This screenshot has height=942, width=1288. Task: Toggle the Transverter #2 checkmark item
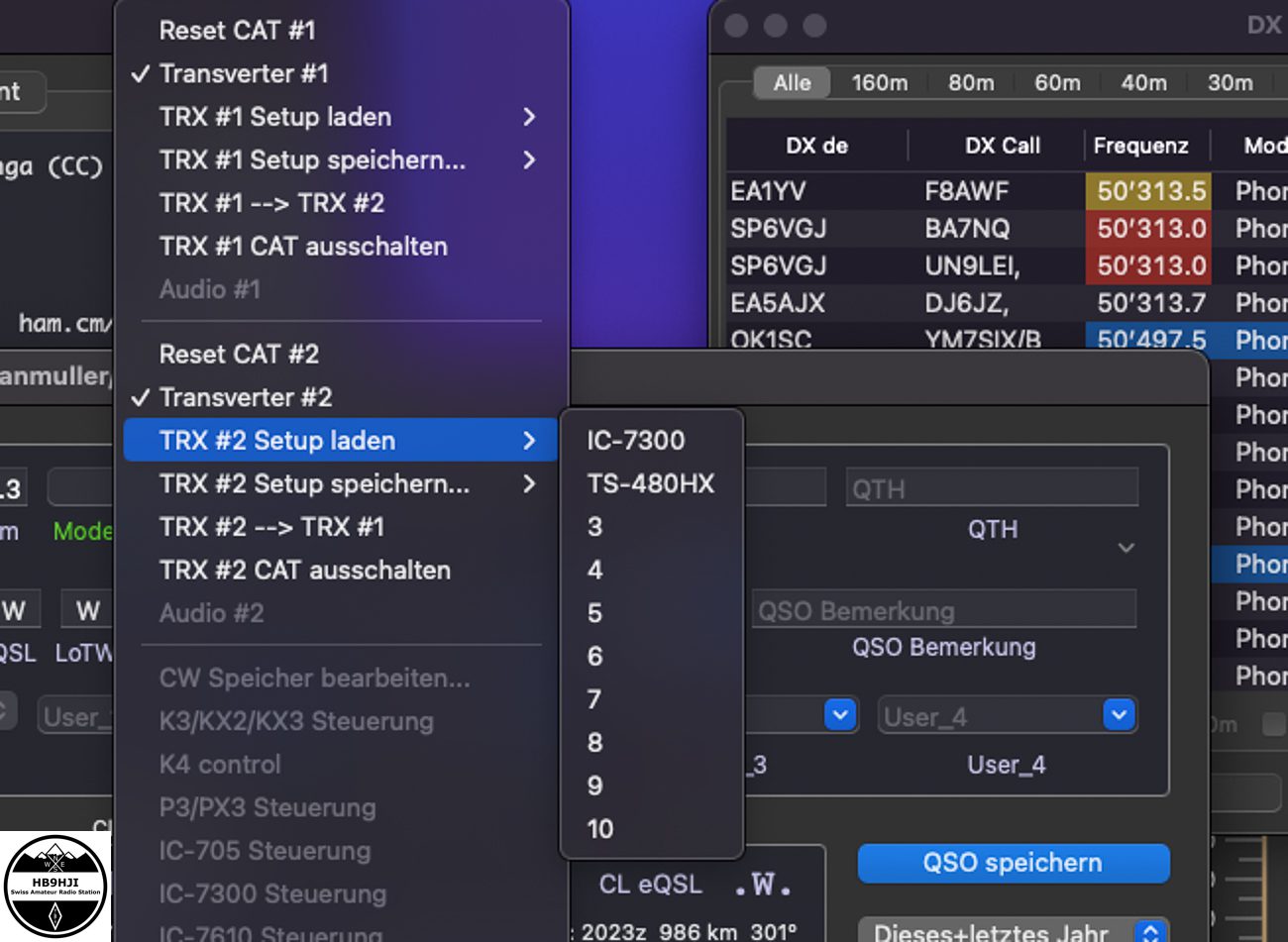click(245, 397)
